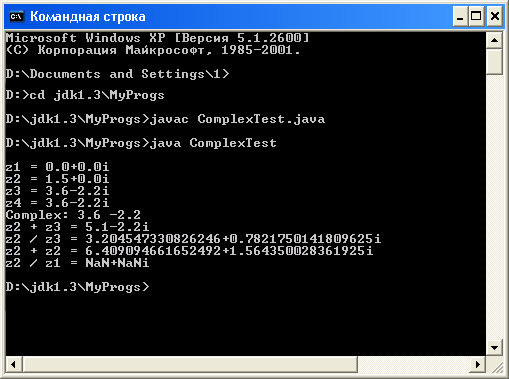Viewport: 509px width, 379px height.
Task: Maximize the command prompt window
Action: (x=476, y=16)
